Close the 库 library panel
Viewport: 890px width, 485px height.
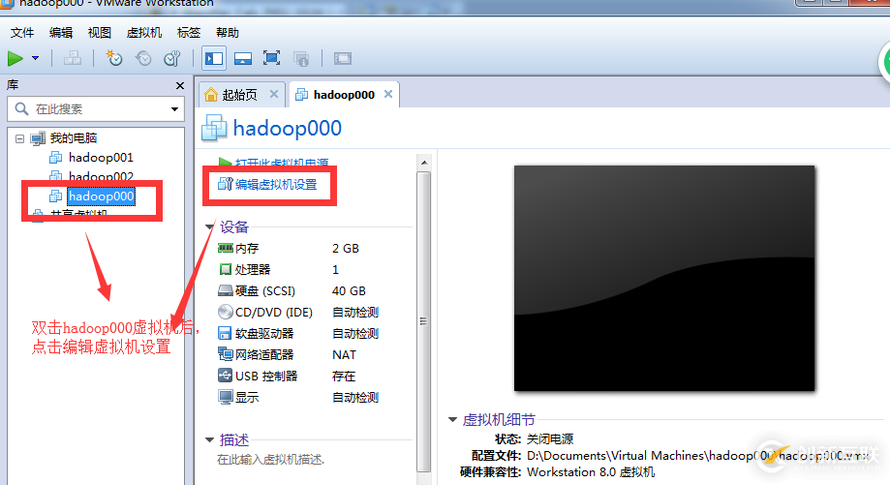tap(180, 86)
